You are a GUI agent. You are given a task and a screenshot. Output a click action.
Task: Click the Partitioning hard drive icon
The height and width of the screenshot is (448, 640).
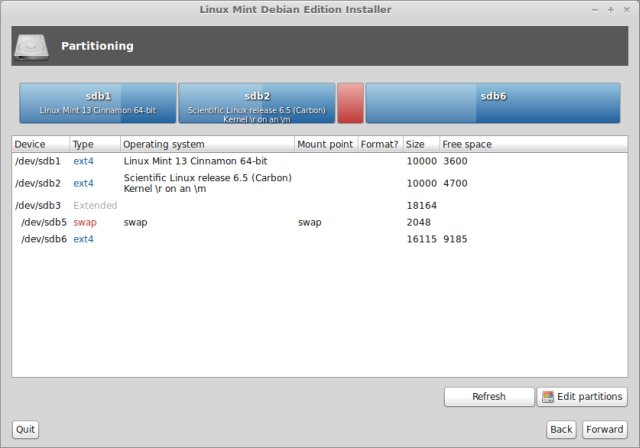click(31, 46)
